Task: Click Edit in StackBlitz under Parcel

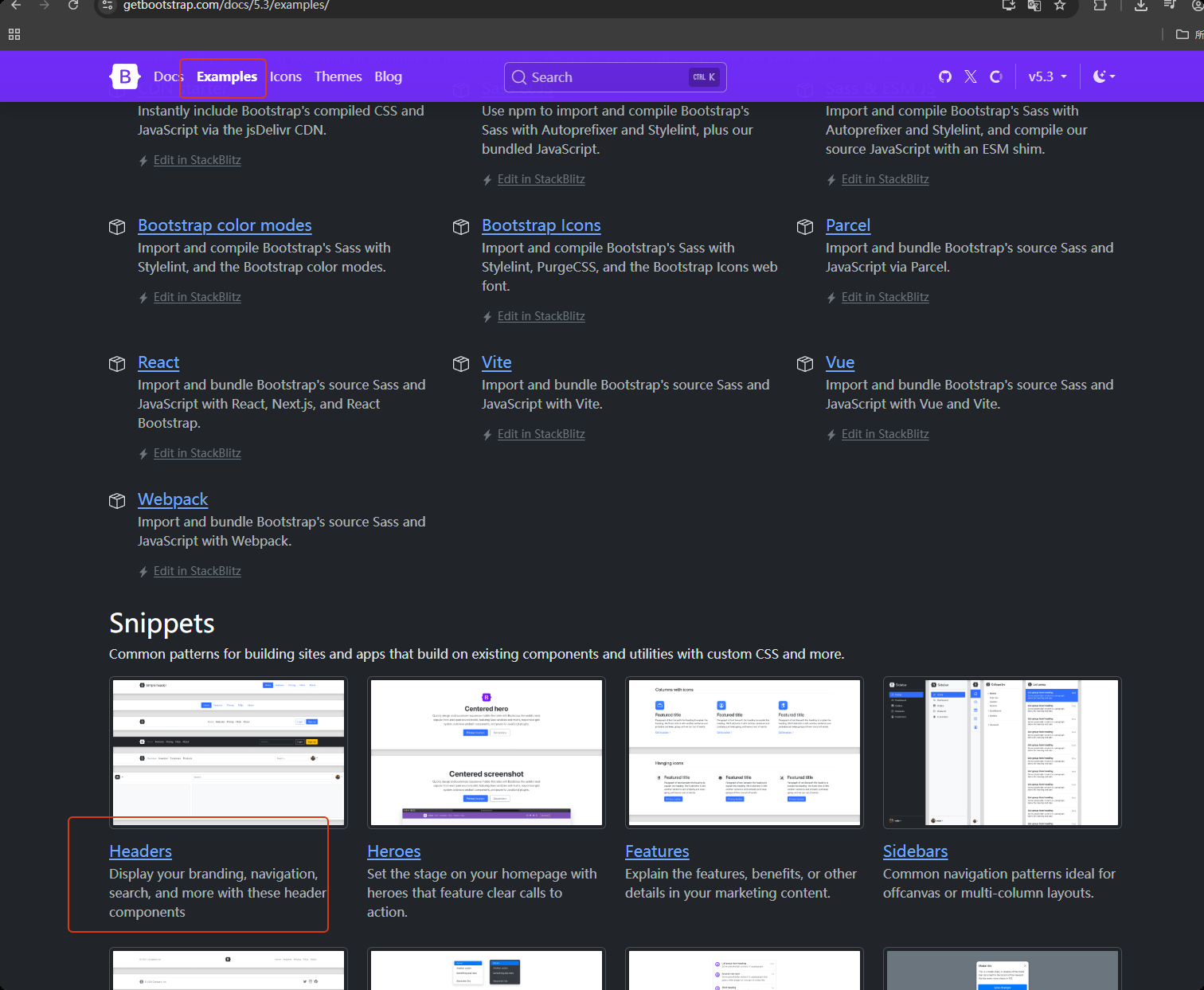Action: coord(885,297)
